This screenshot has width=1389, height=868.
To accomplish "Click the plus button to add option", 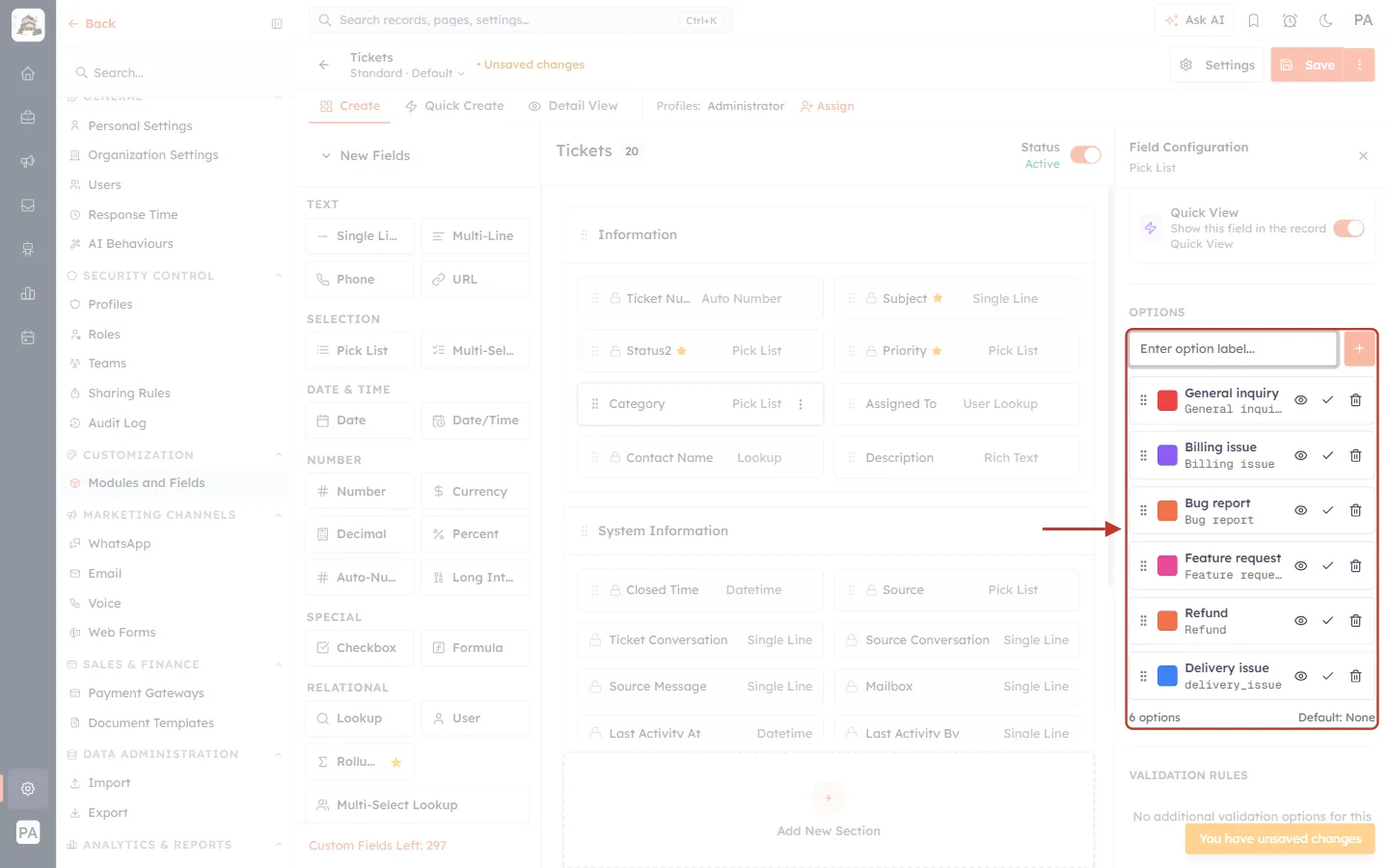I will coord(1359,349).
